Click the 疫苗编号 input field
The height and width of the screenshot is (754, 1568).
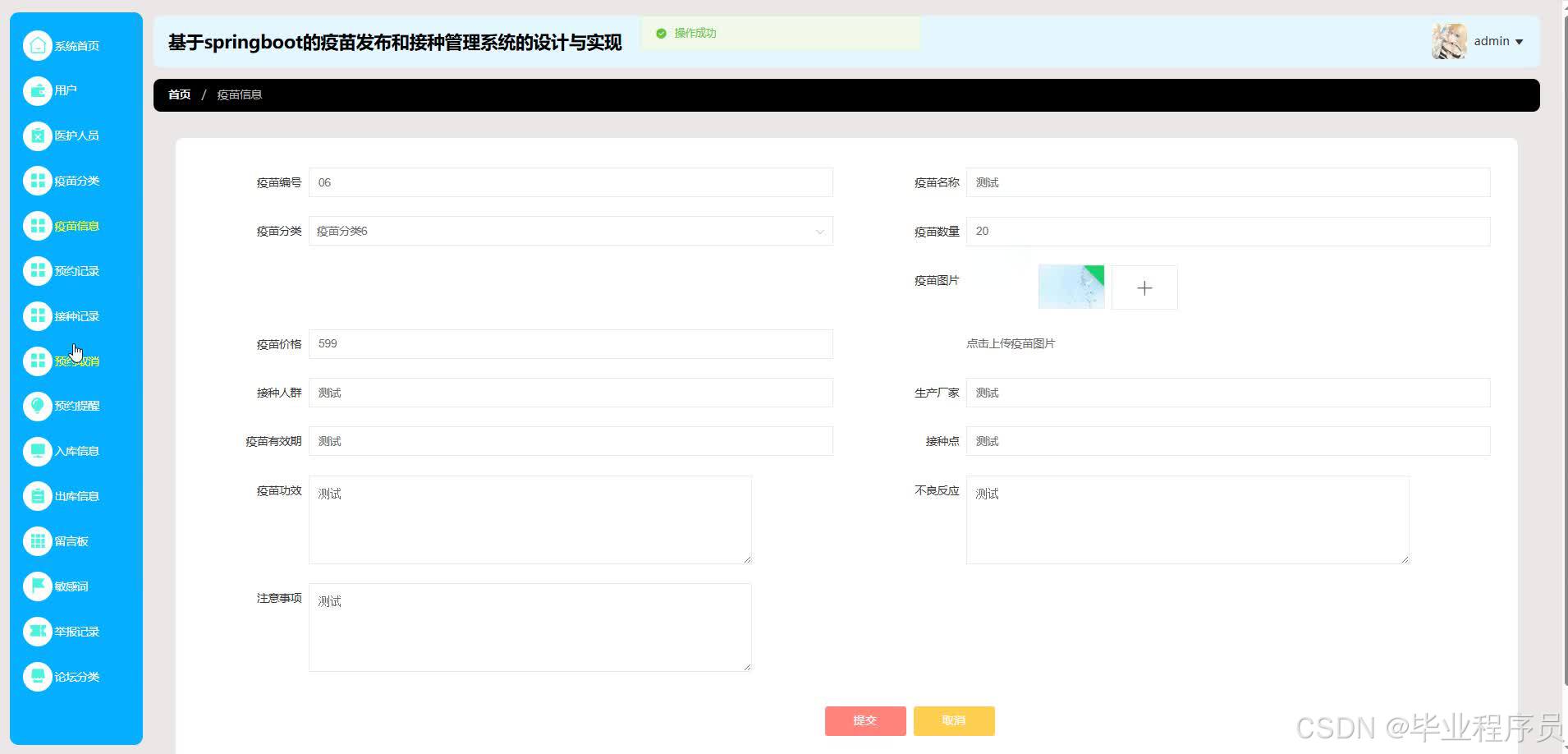(571, 182)
